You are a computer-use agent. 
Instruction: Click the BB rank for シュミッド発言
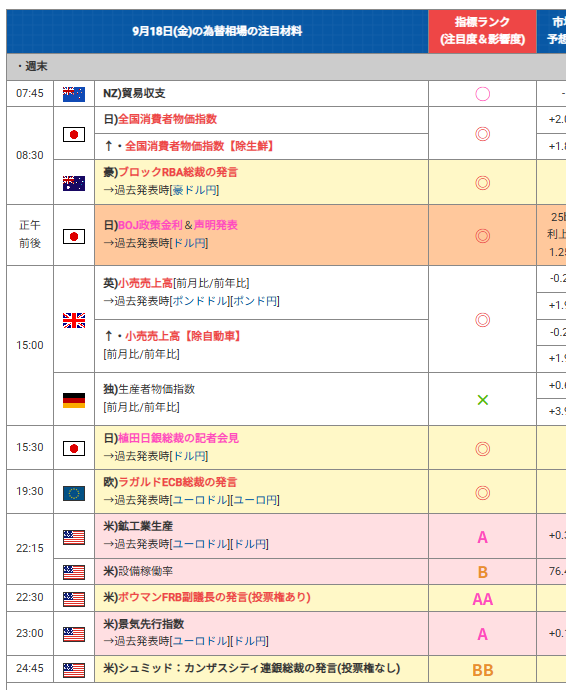point(482,670)
